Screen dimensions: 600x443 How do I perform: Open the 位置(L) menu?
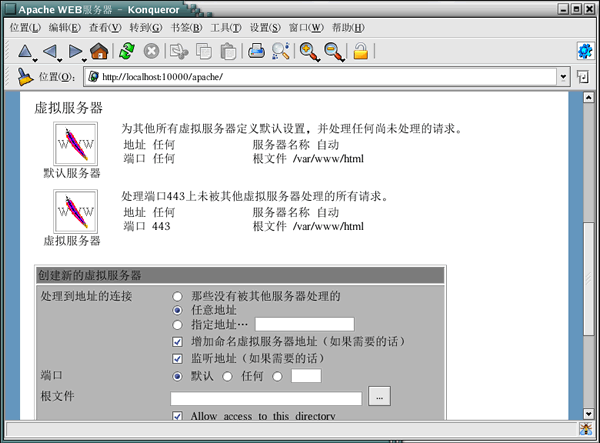(x=25, y=28)
